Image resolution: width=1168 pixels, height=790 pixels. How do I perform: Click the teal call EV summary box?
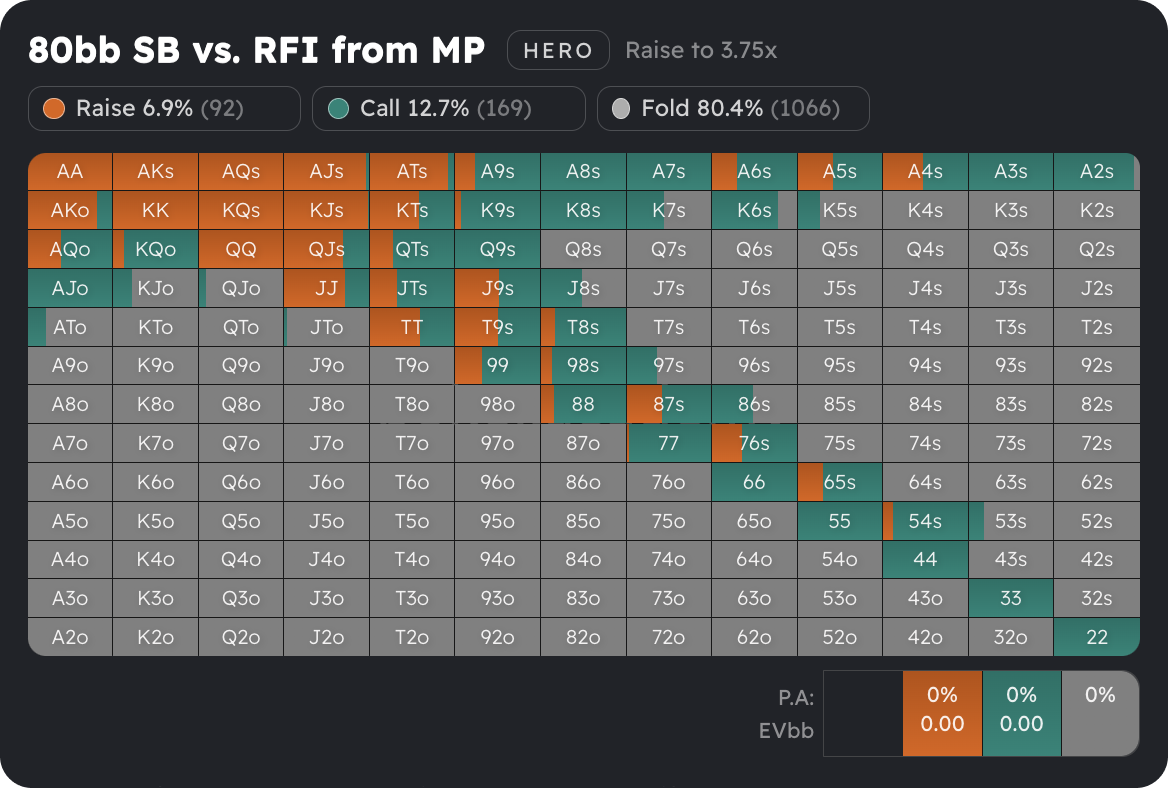1021,712
